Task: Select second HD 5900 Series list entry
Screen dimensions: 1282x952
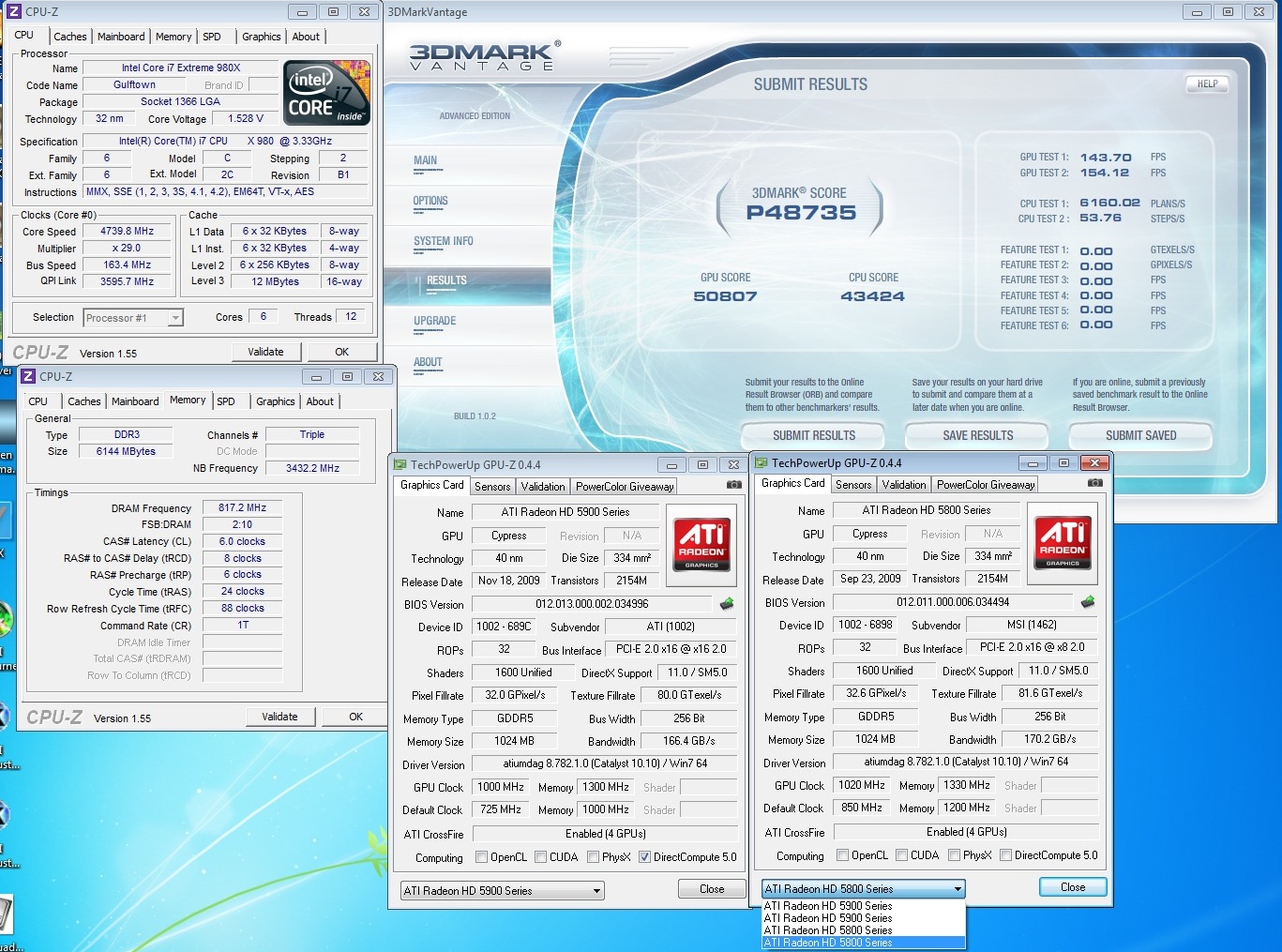Action: 863,918
